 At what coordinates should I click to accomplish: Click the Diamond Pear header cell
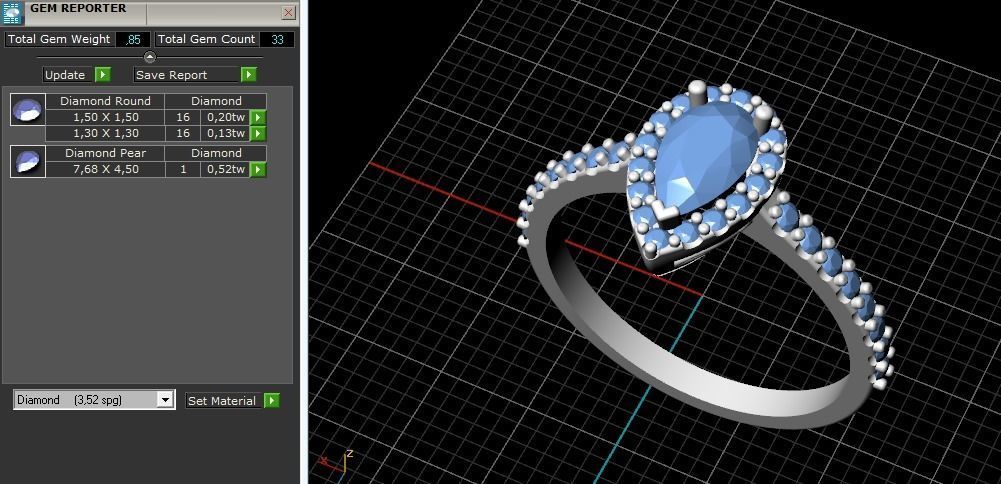[x=105, y=153]
